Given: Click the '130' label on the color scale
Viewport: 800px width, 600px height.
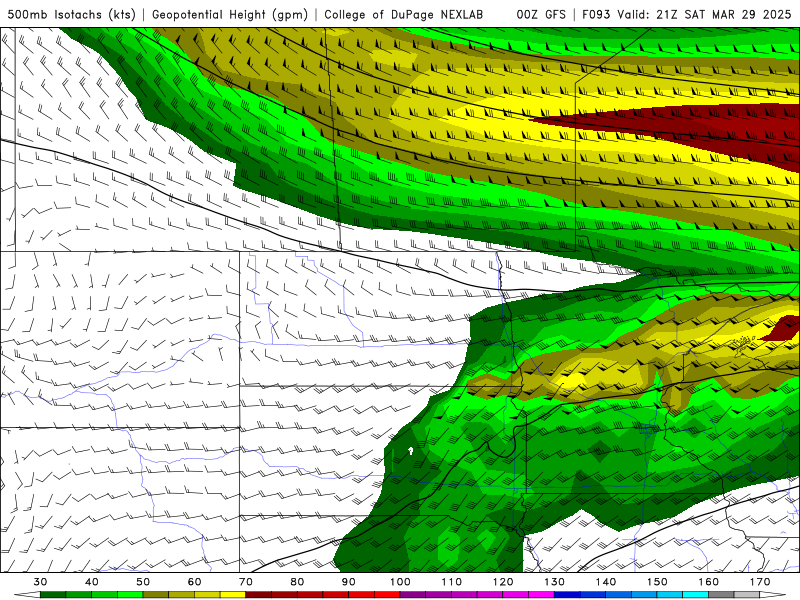Looking at the screenshot, I should coord(555,582).
